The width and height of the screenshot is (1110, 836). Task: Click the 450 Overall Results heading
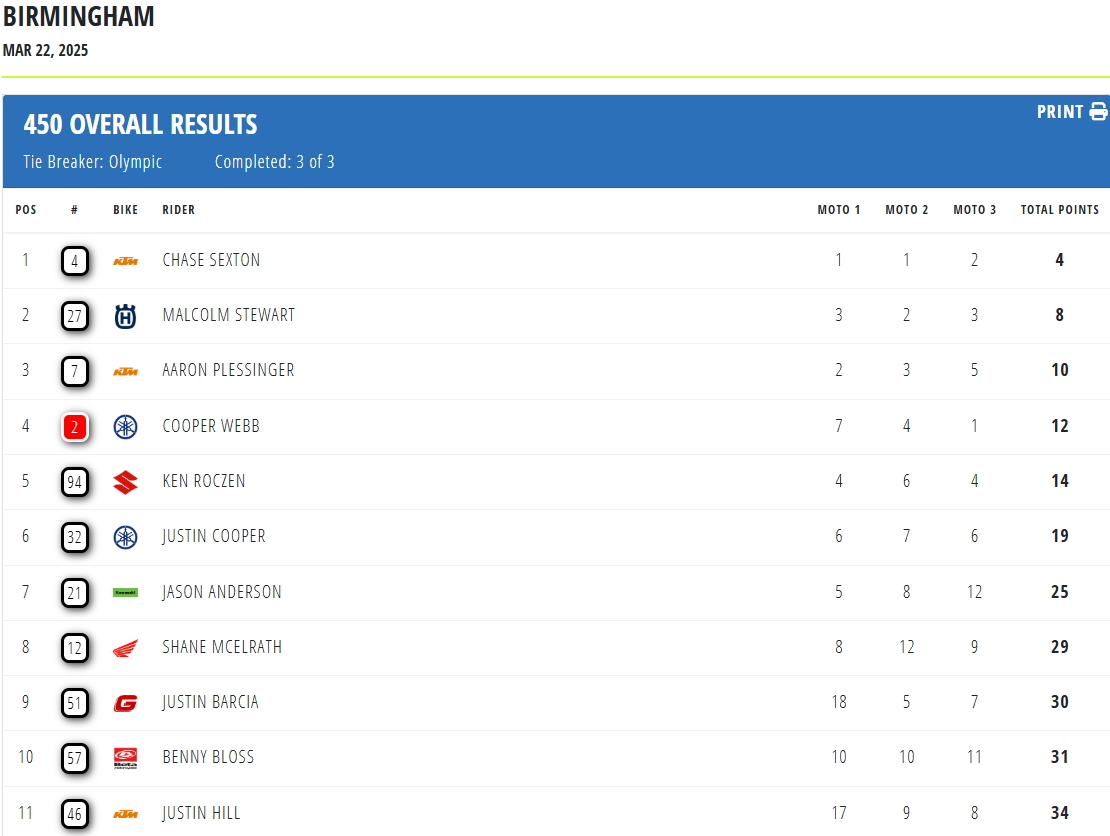141,125
